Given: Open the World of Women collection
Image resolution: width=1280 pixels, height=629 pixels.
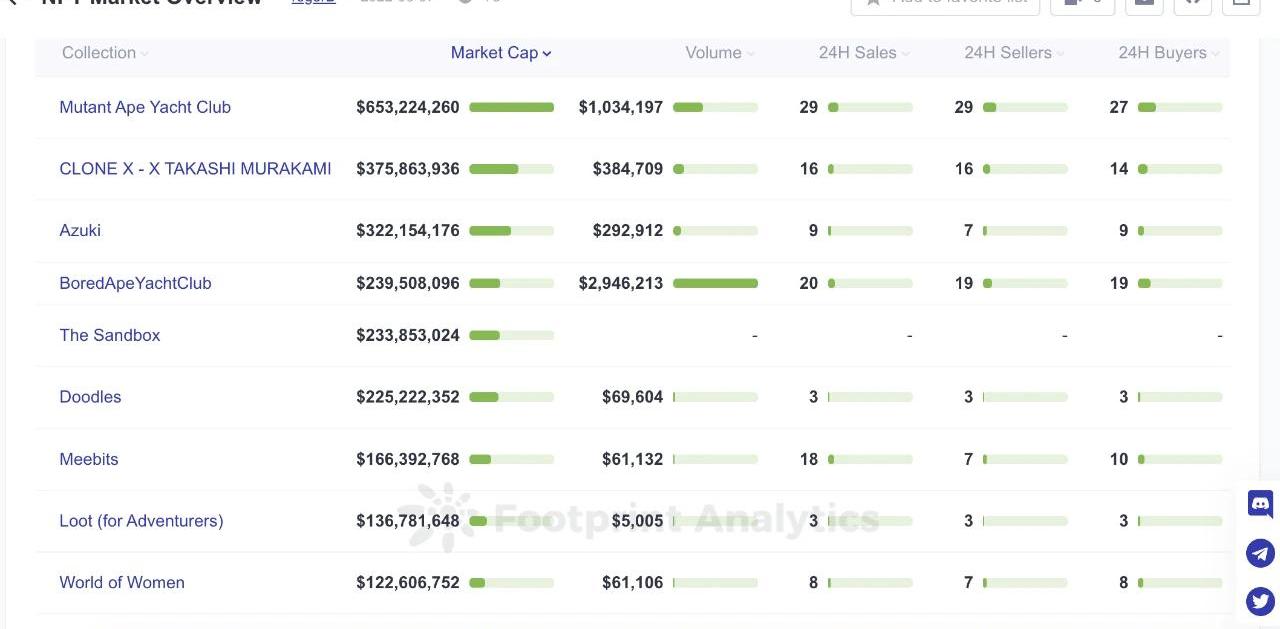Looking at the screenshot, I should 122,582.
